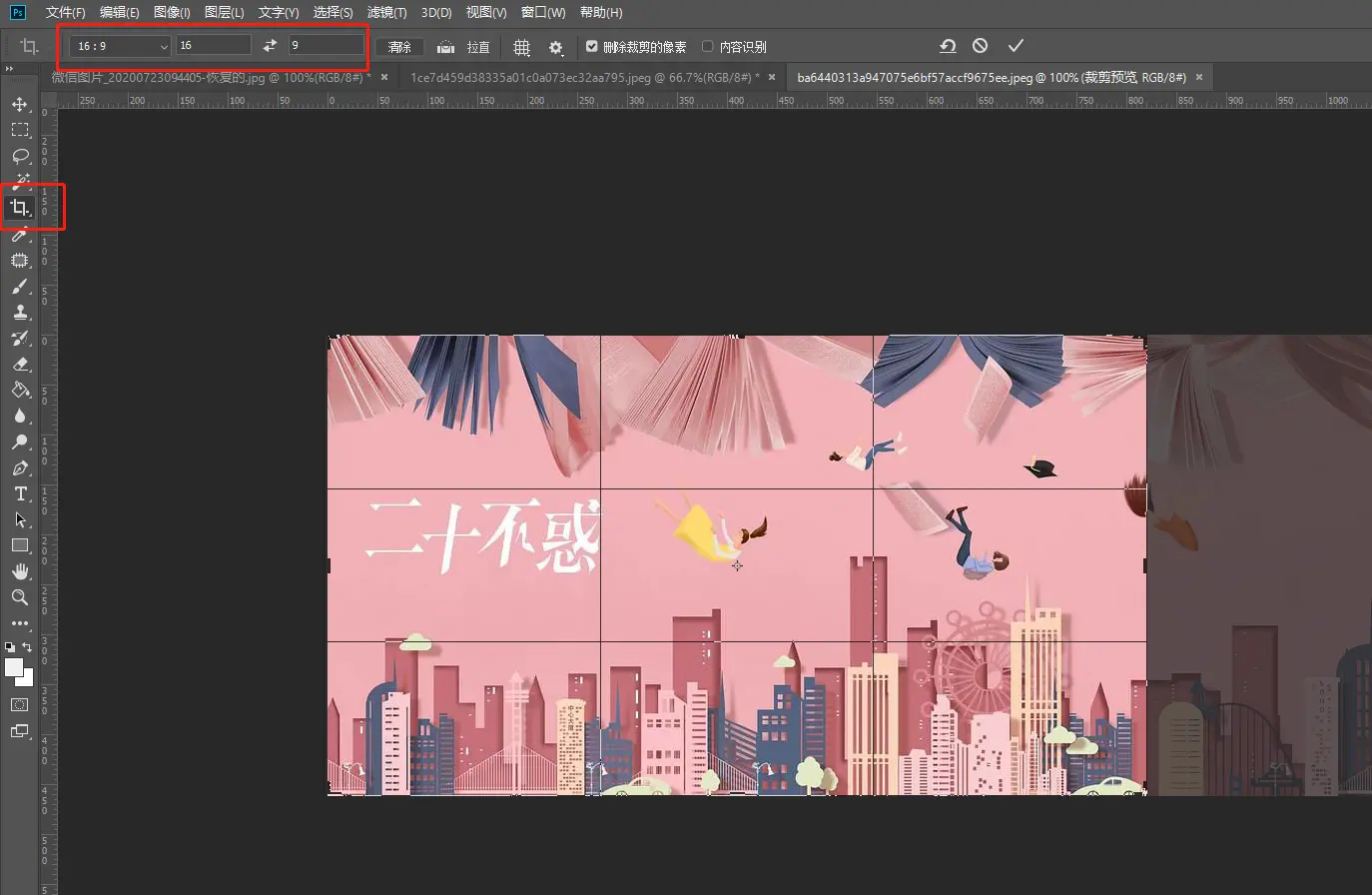Toggle Quick Mask mode in toolbar
Screen dimensions: 1372x895
point(19,705)
